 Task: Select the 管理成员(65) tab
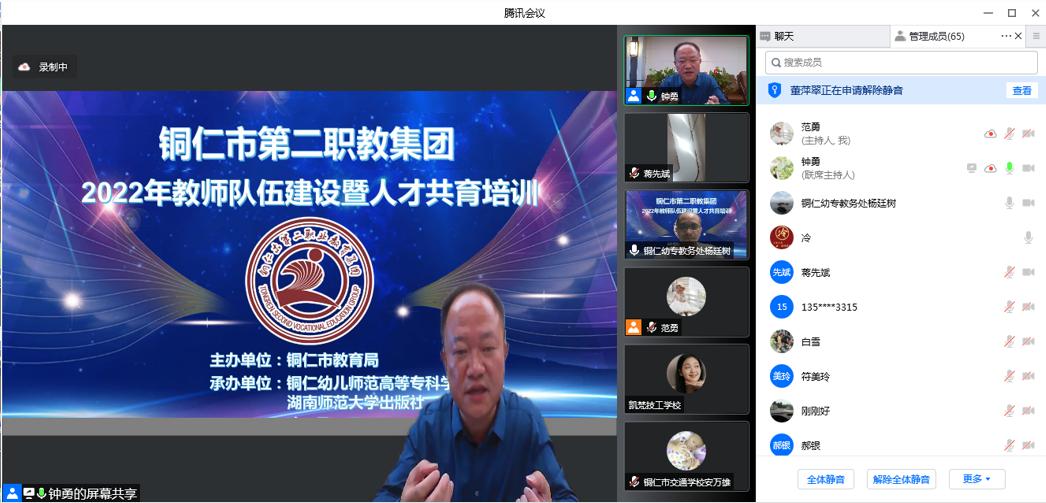click(936, 37)
